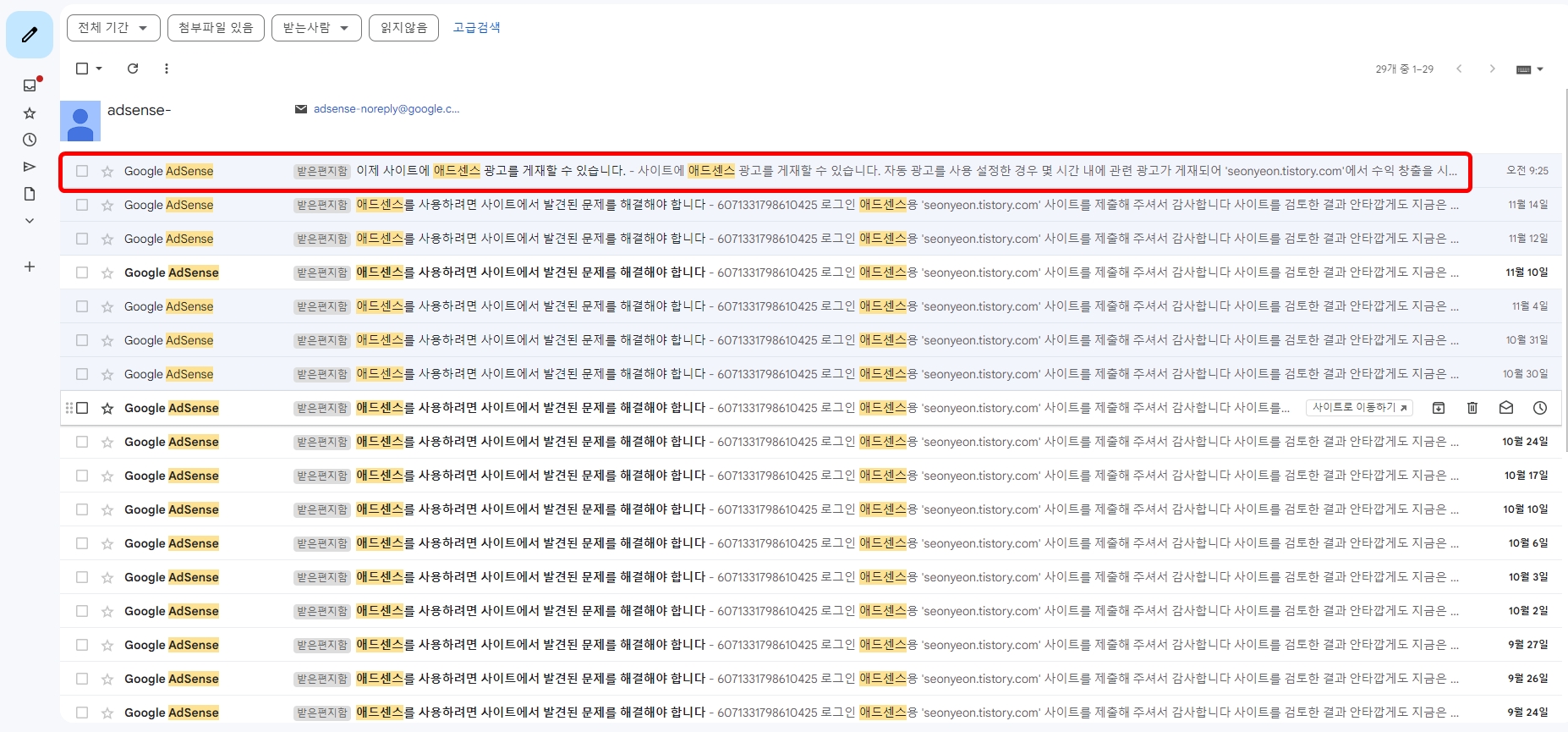Star the 11월 10일 email
1568x732 pixels.
107,272
